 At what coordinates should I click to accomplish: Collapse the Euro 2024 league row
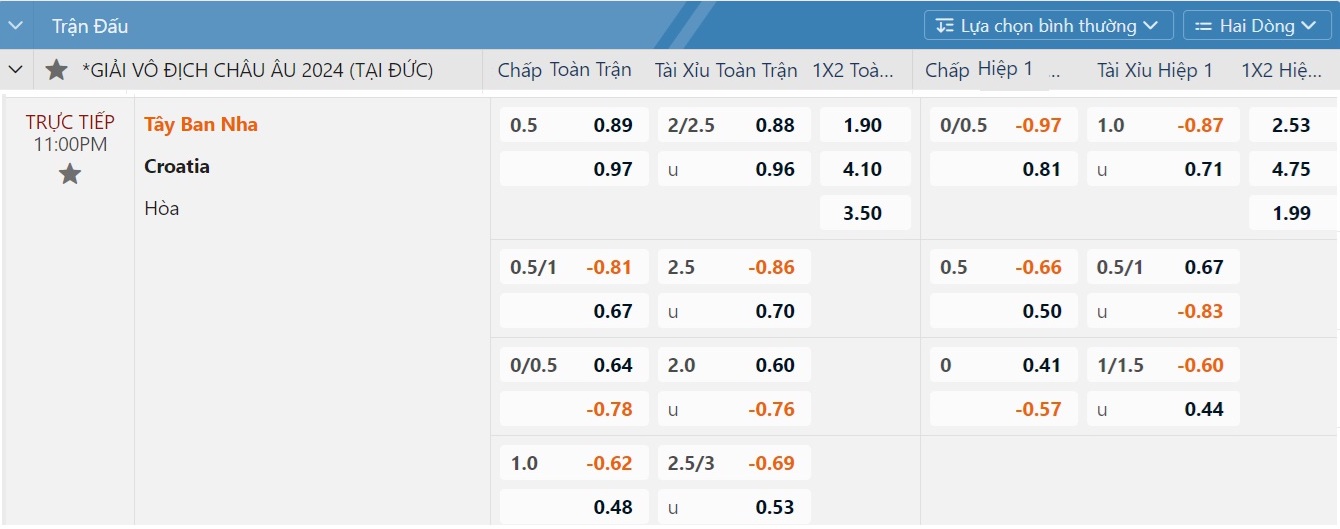(x=16, y=70)
